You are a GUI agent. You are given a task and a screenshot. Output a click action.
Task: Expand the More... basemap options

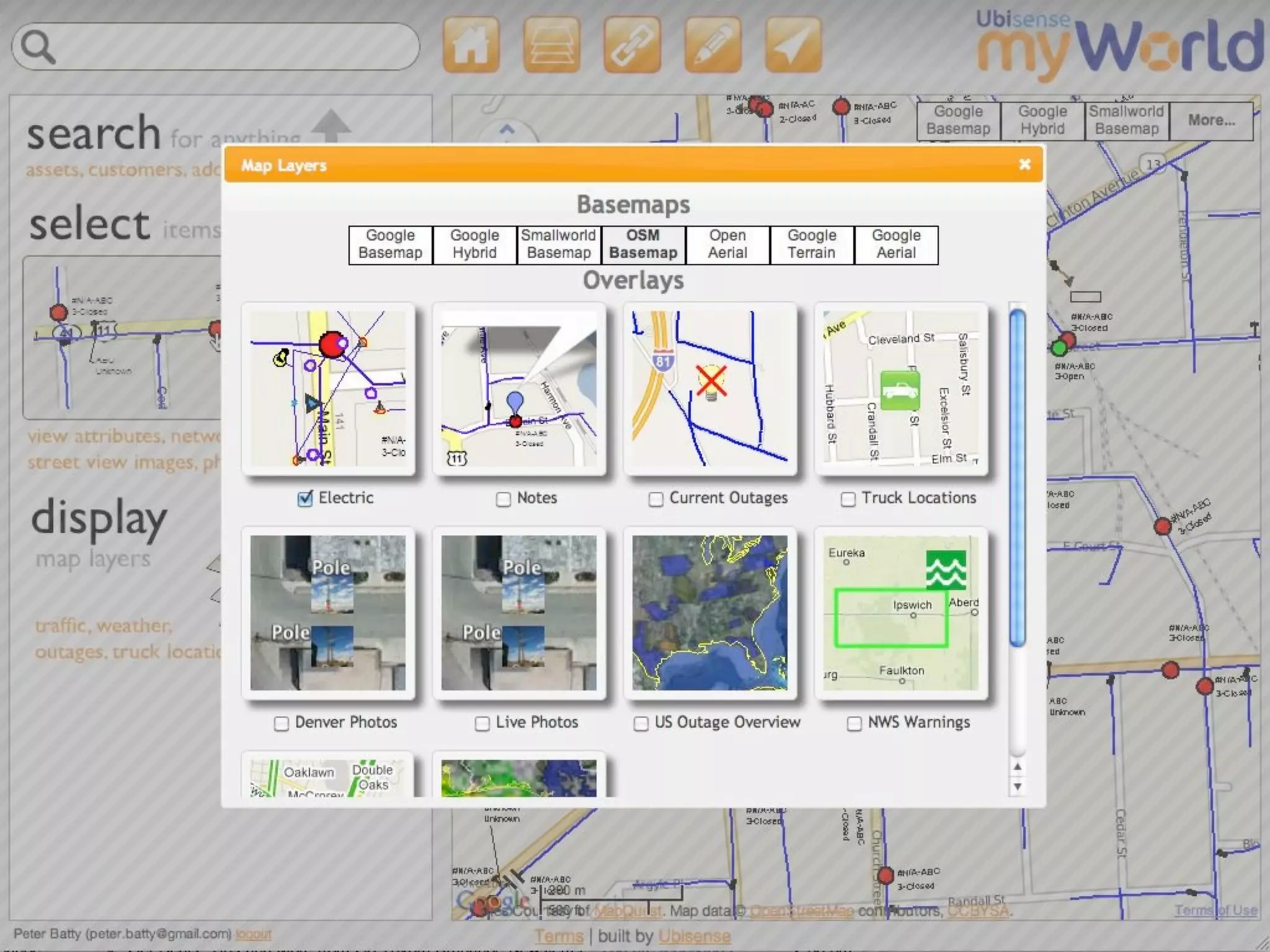point(1211,120)
